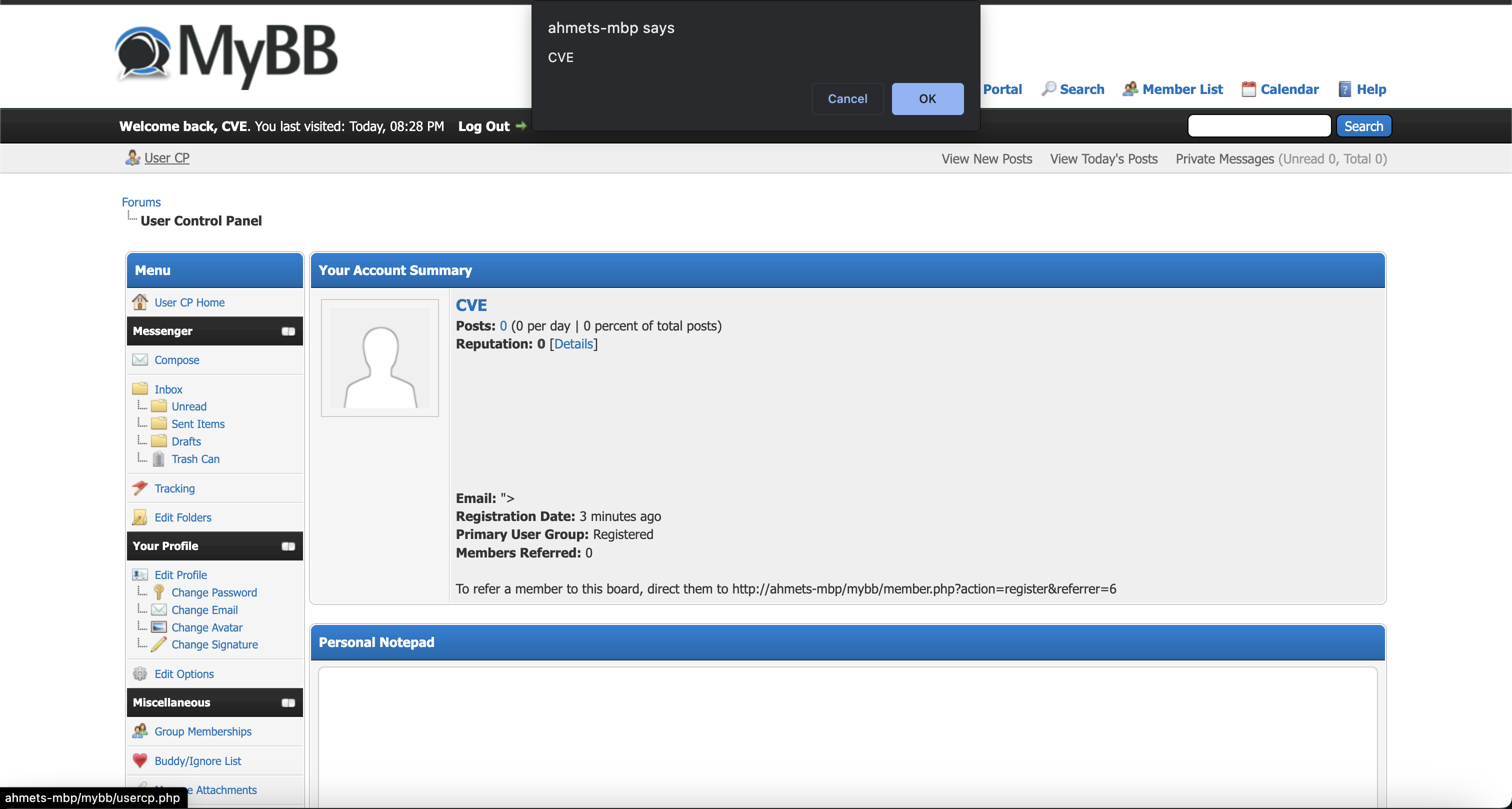The height and width of the screenshot is (809, 1512).
Task: Click the Log Out link
Action: point(483,126)
